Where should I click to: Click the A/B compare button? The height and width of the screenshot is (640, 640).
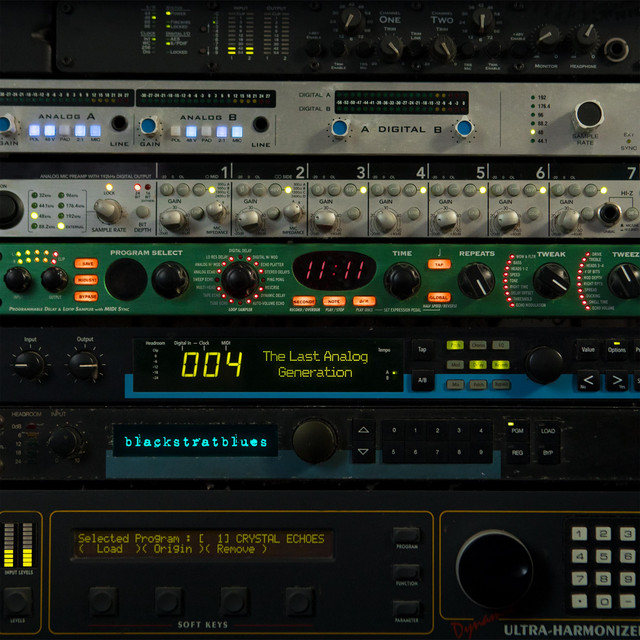422,380
